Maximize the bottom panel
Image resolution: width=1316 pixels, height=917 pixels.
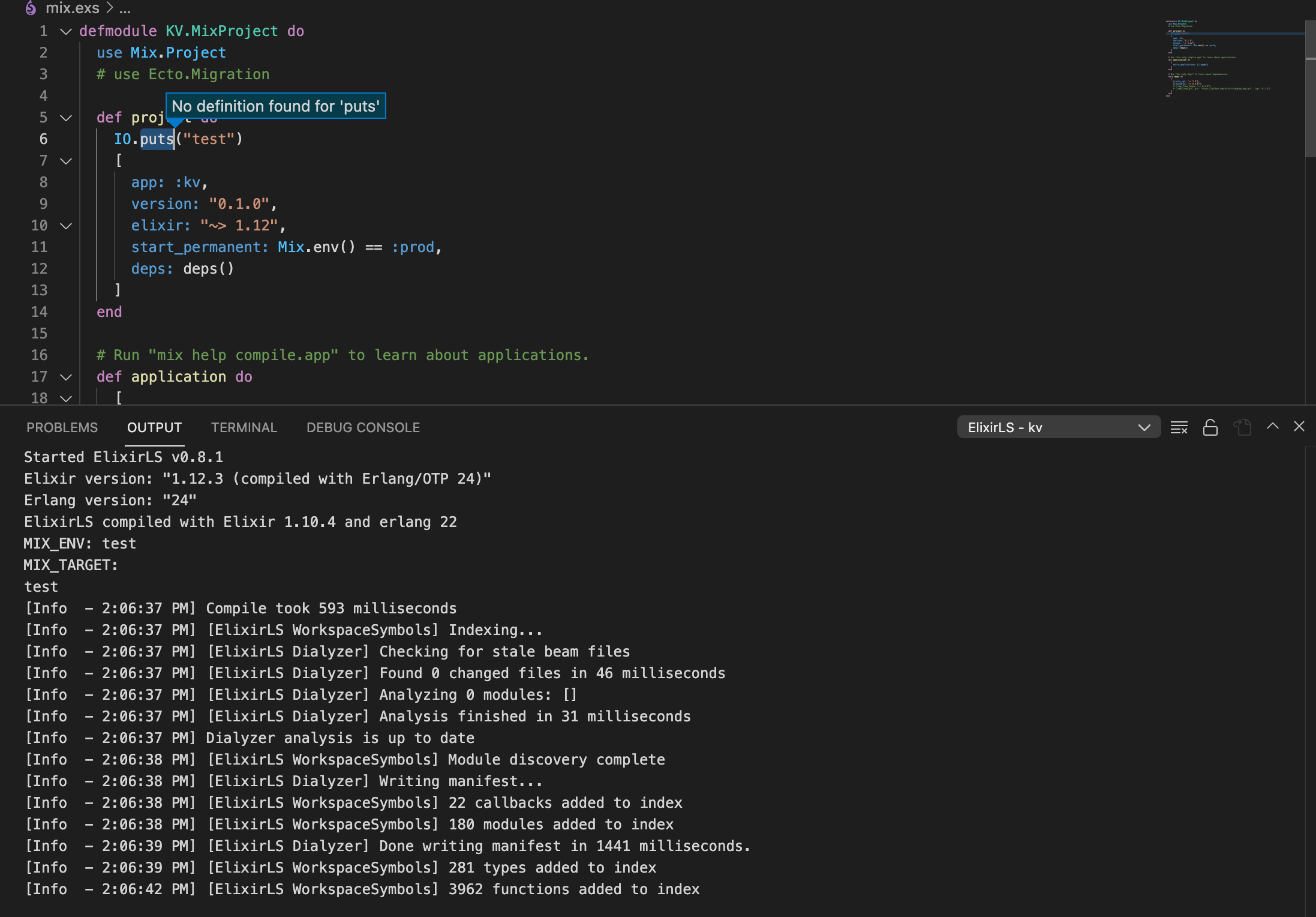1271,426
